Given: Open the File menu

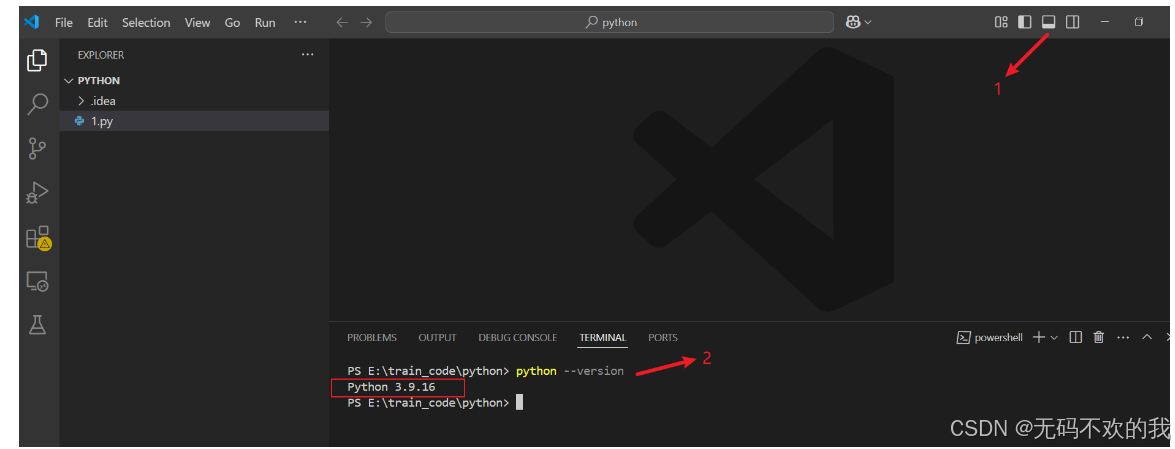Looking at the screenshot, I should [x=64, y=22].
